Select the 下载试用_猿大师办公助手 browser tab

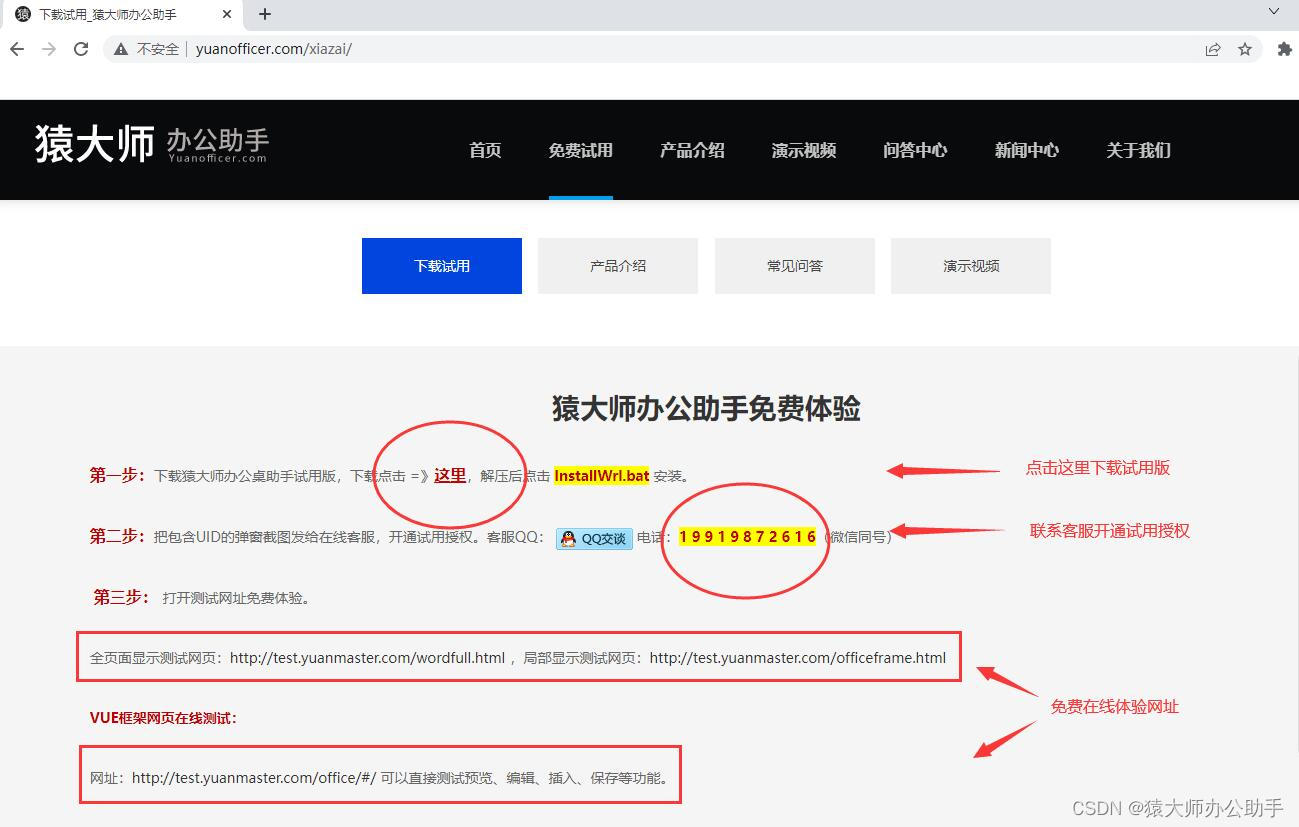pyautogui.click(x=121, y=14)
